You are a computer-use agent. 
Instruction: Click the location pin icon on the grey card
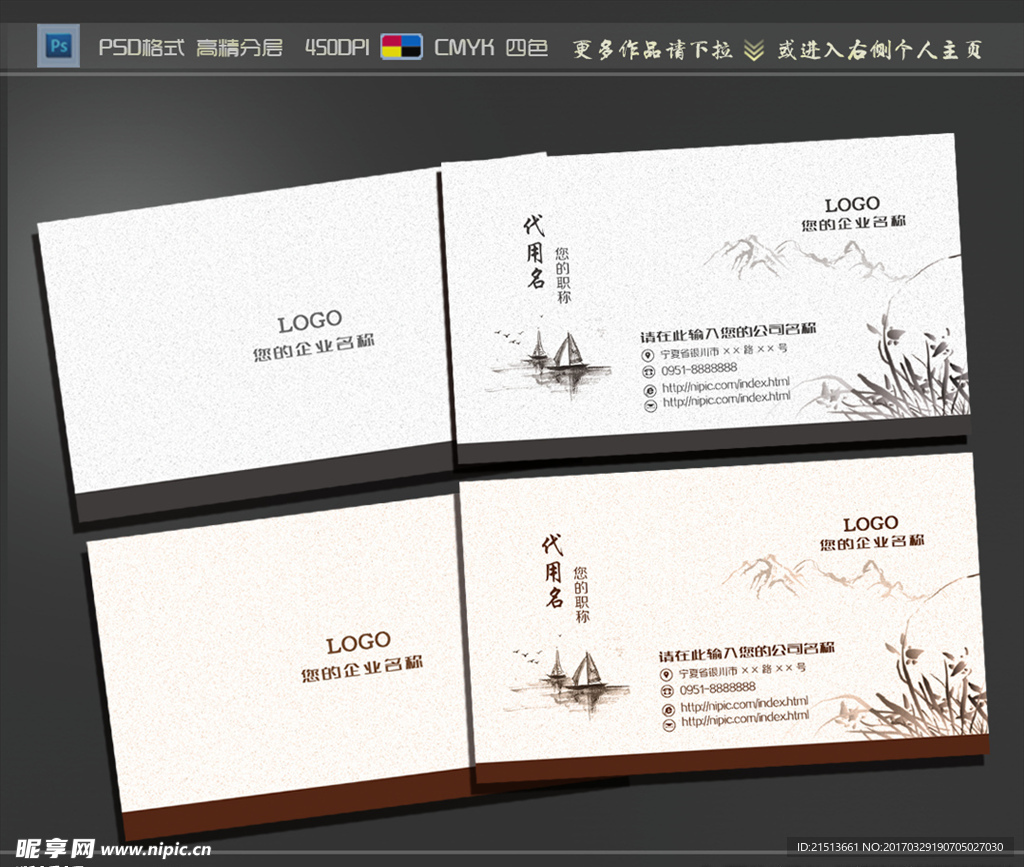[647, 355]
